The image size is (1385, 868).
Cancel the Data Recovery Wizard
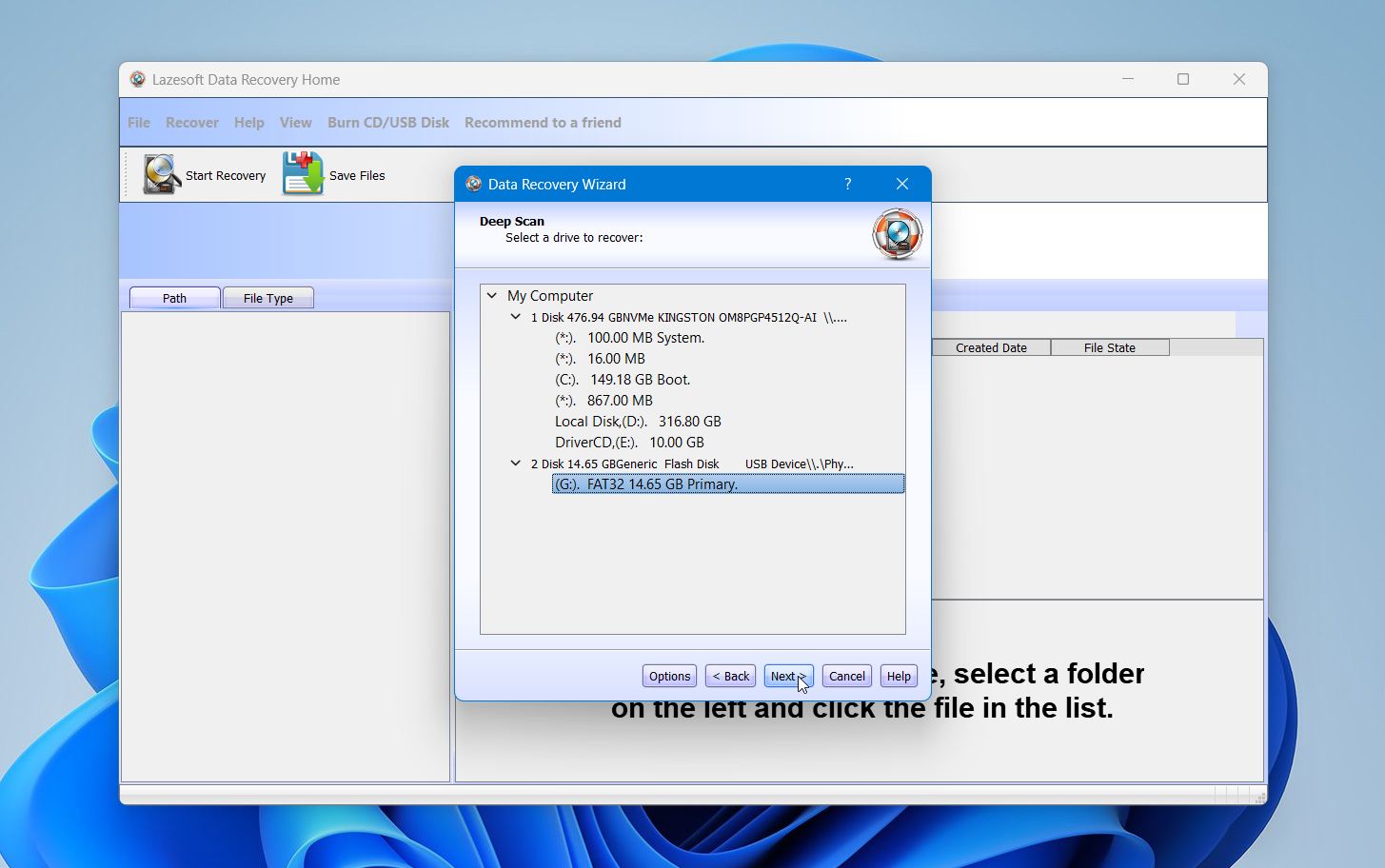point(845,676)
